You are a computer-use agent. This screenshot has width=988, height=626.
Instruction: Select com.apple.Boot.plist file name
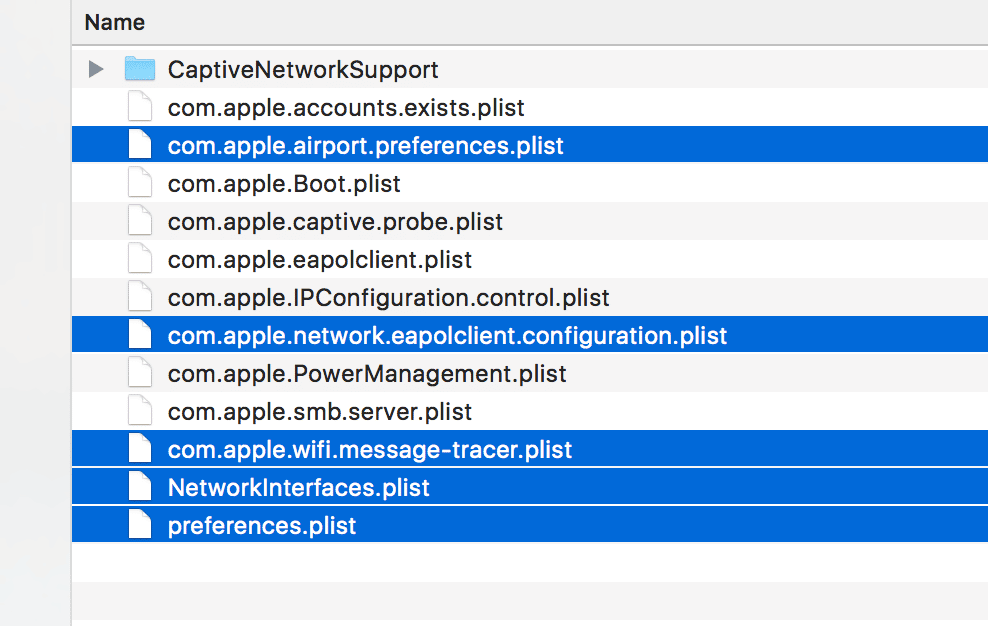pos(284,183)
